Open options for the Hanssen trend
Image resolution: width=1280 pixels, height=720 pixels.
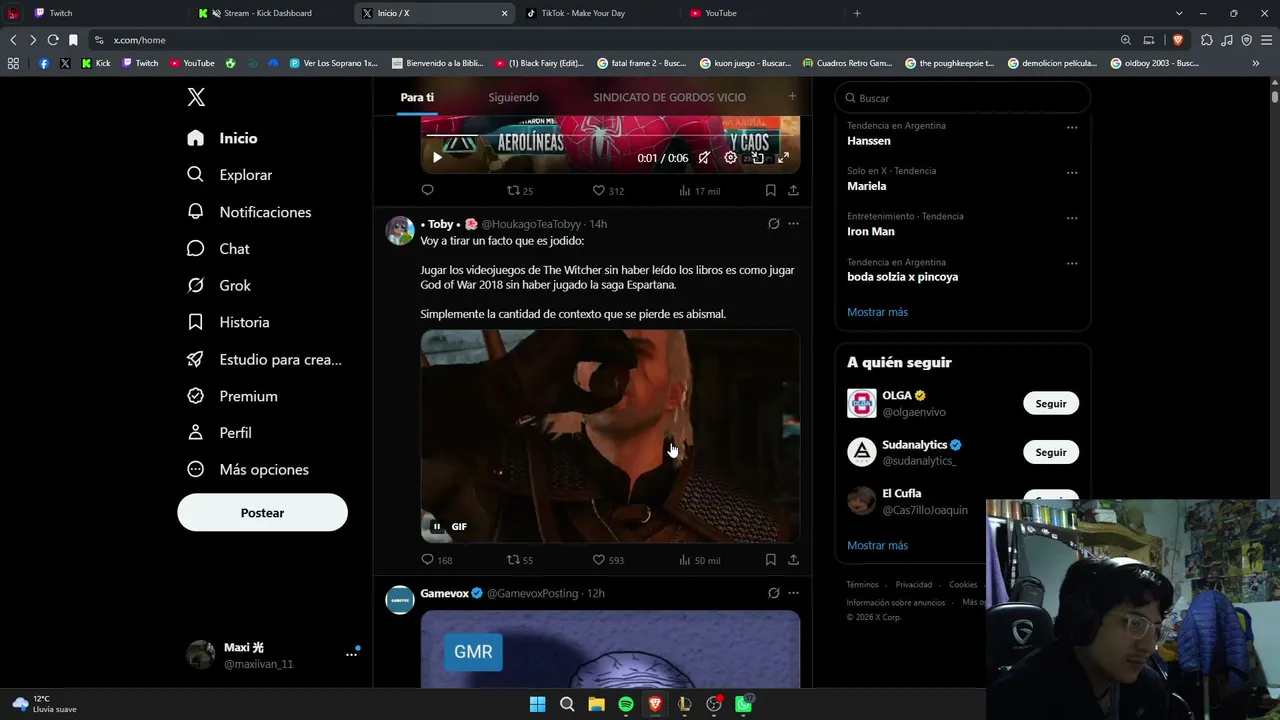coord(1072,127)
